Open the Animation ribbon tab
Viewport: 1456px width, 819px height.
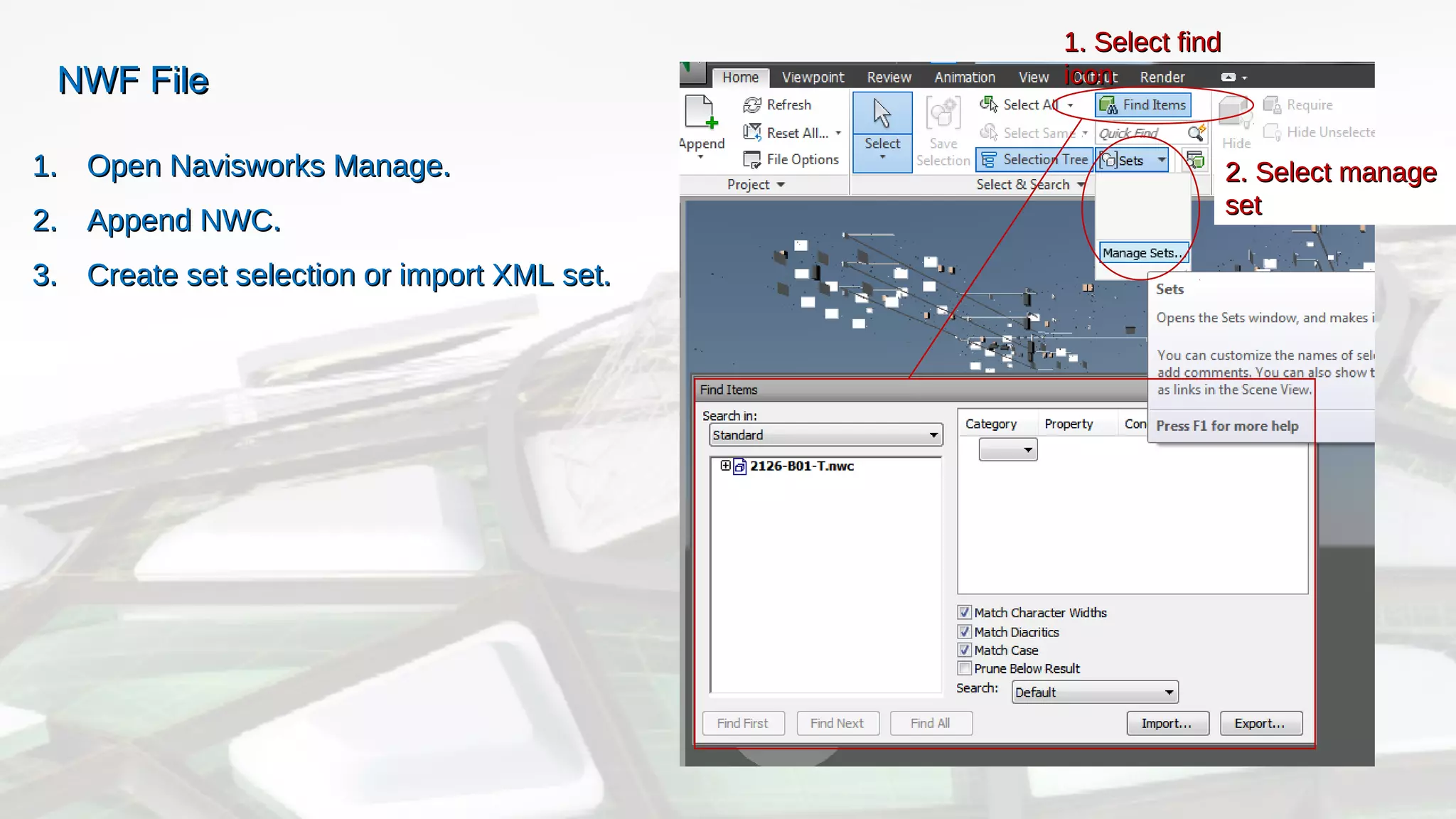pyautogui.click(x=964, y=77)
